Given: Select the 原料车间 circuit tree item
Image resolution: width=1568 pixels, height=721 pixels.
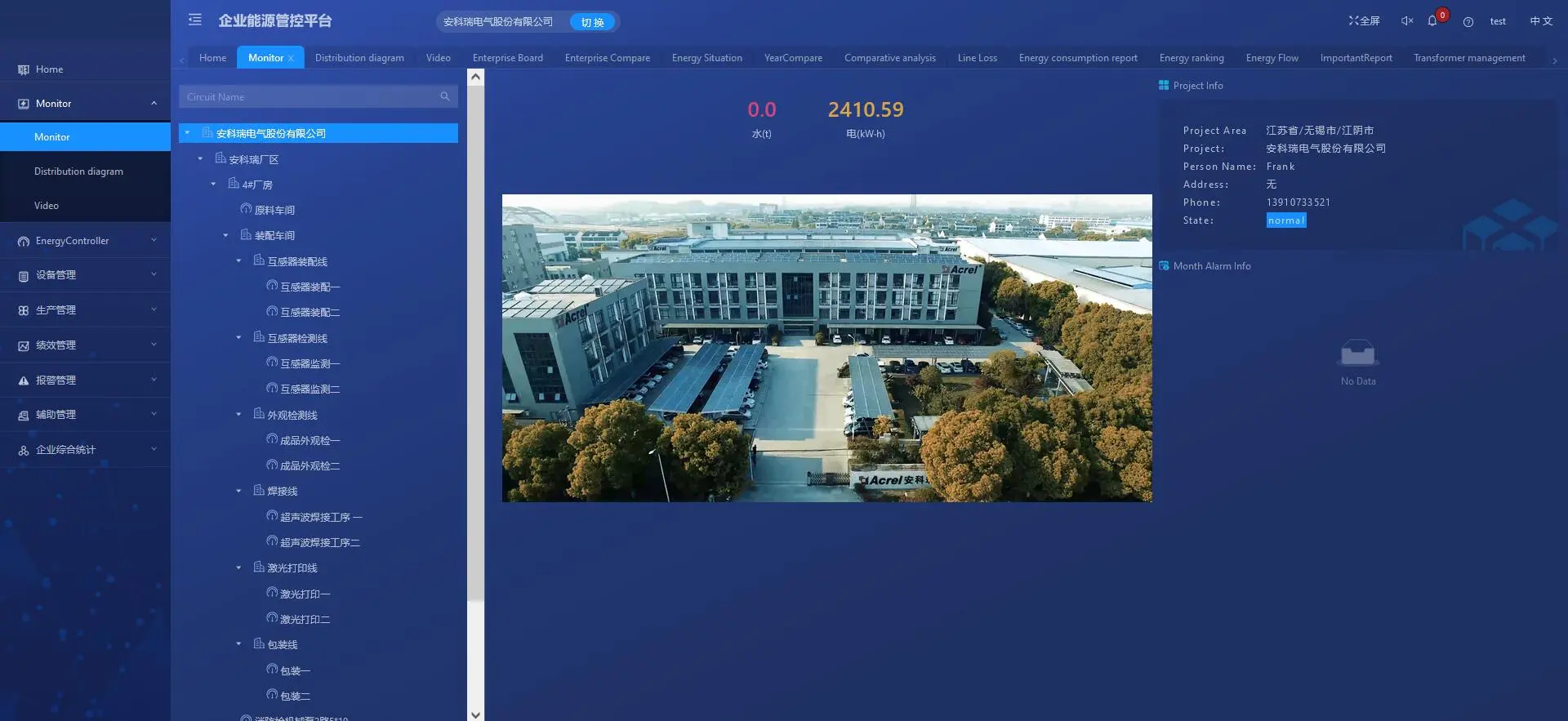Looking at the screenshot, I should 274,211.
